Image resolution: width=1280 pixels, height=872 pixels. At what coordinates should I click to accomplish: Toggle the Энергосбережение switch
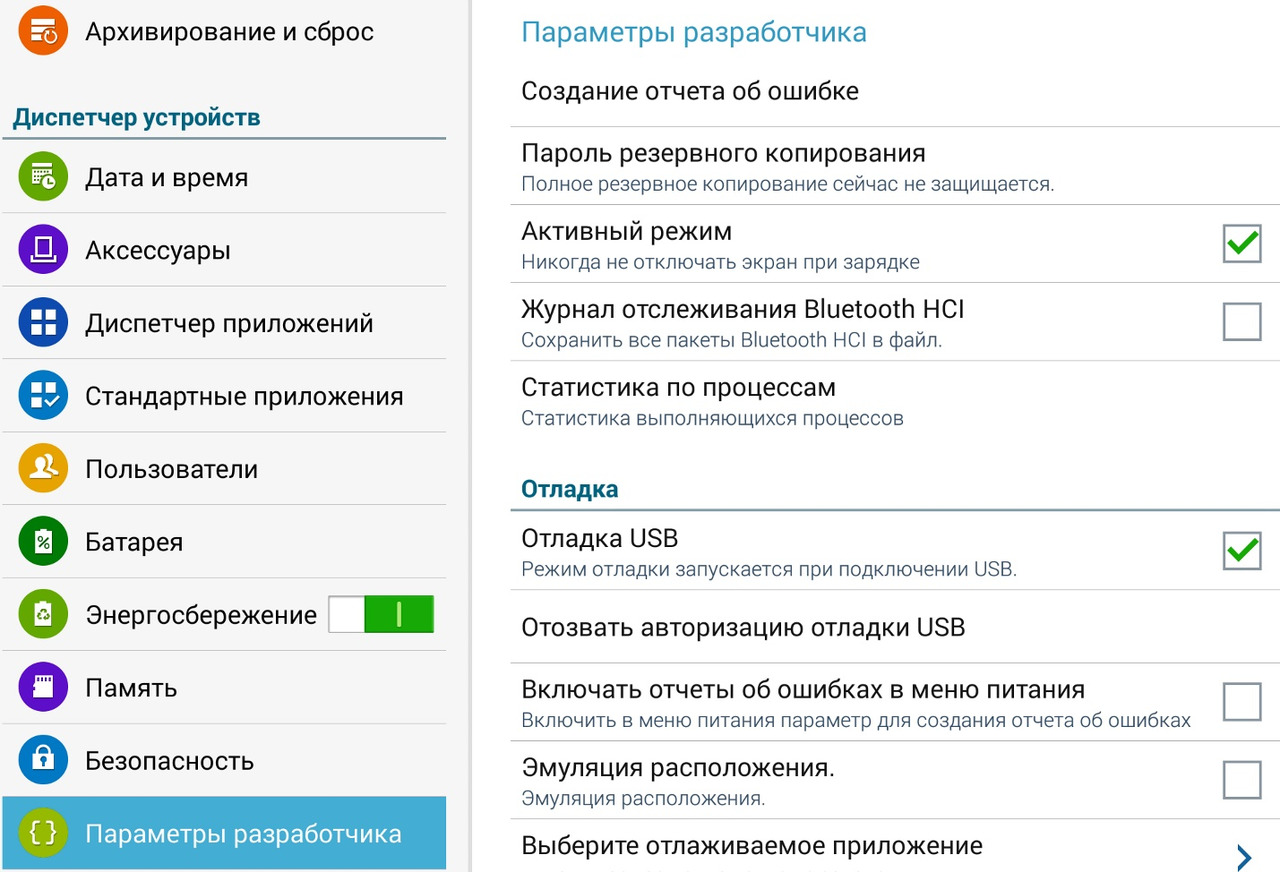[381, 615]
